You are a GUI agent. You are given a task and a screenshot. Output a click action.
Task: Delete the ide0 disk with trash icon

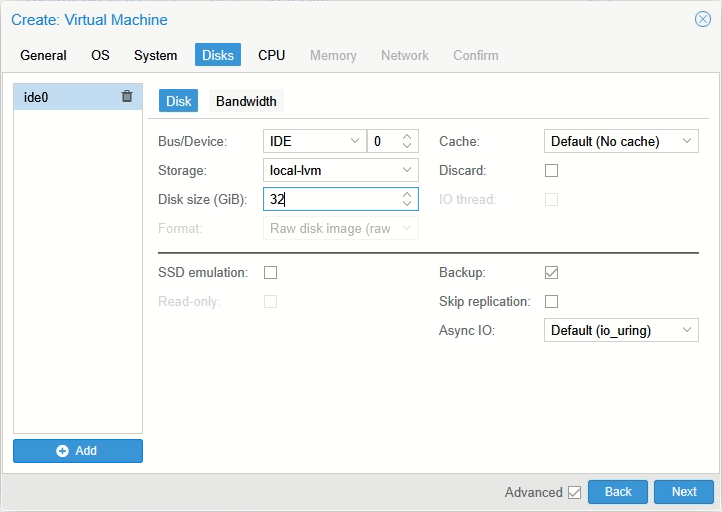click(127, 97)
